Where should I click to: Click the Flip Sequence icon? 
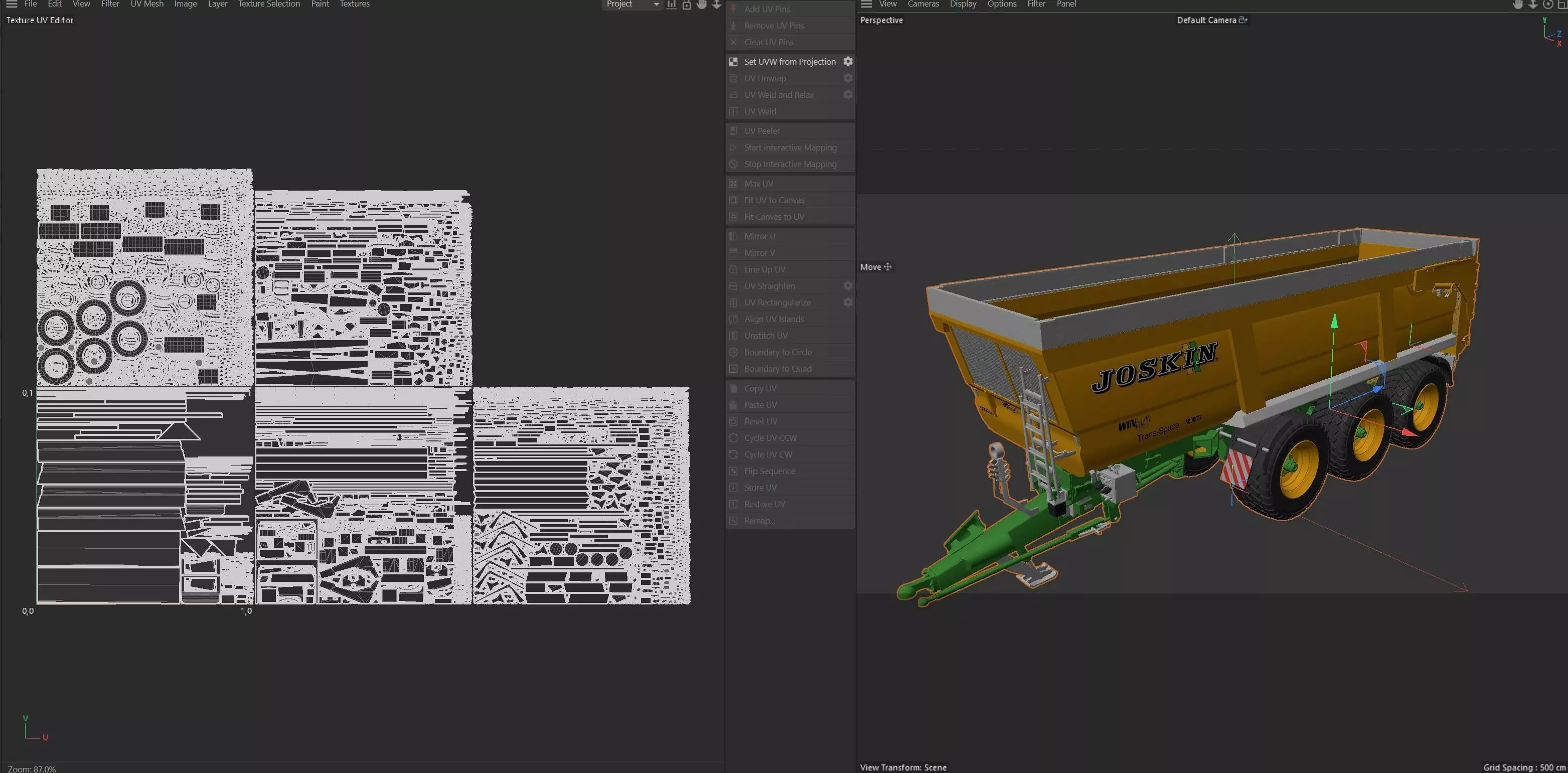coord(733,471)
